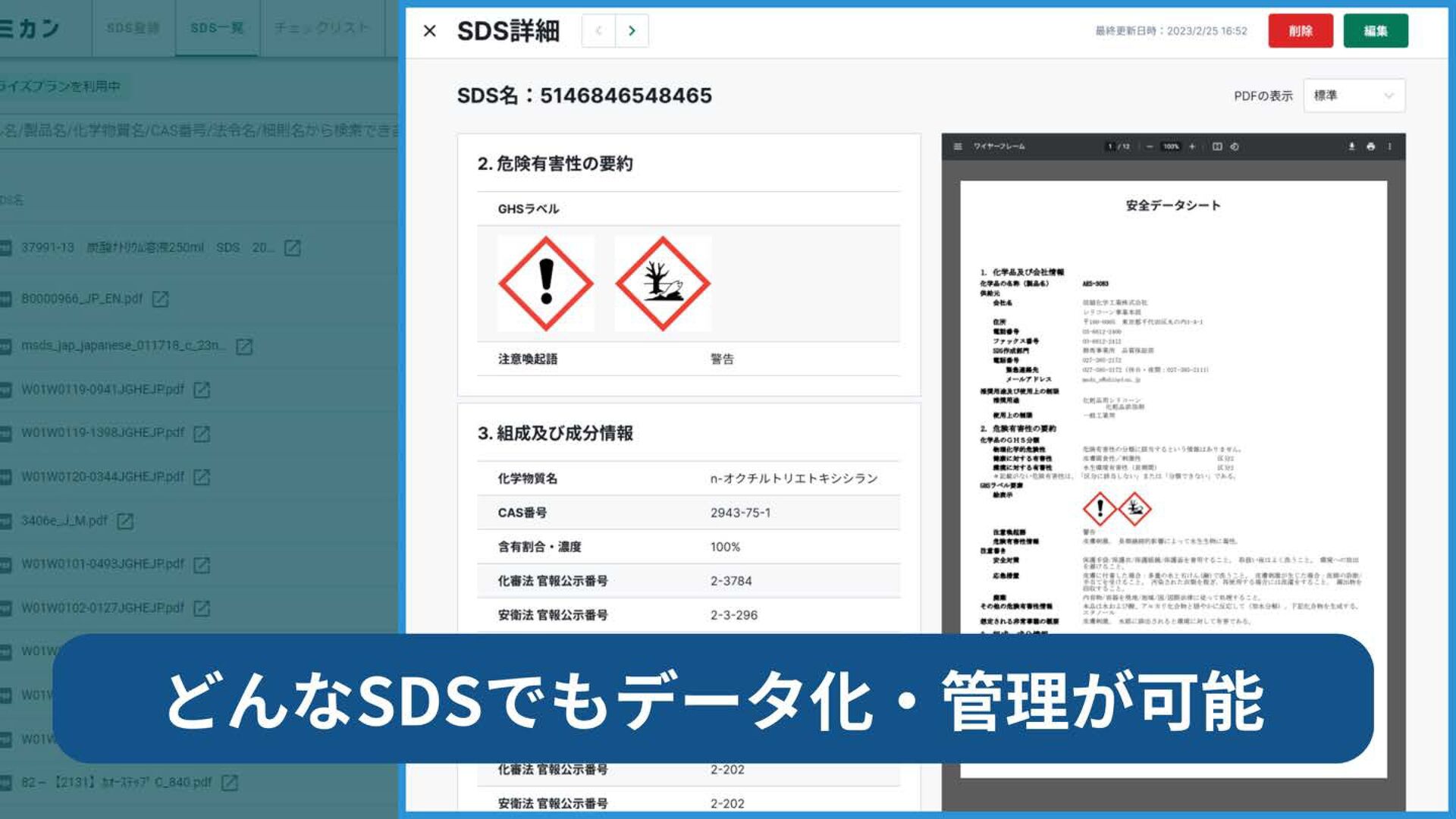Switch to the SDS登録 tab
This screenshot has height=819, width=1456.
[133, 28]
